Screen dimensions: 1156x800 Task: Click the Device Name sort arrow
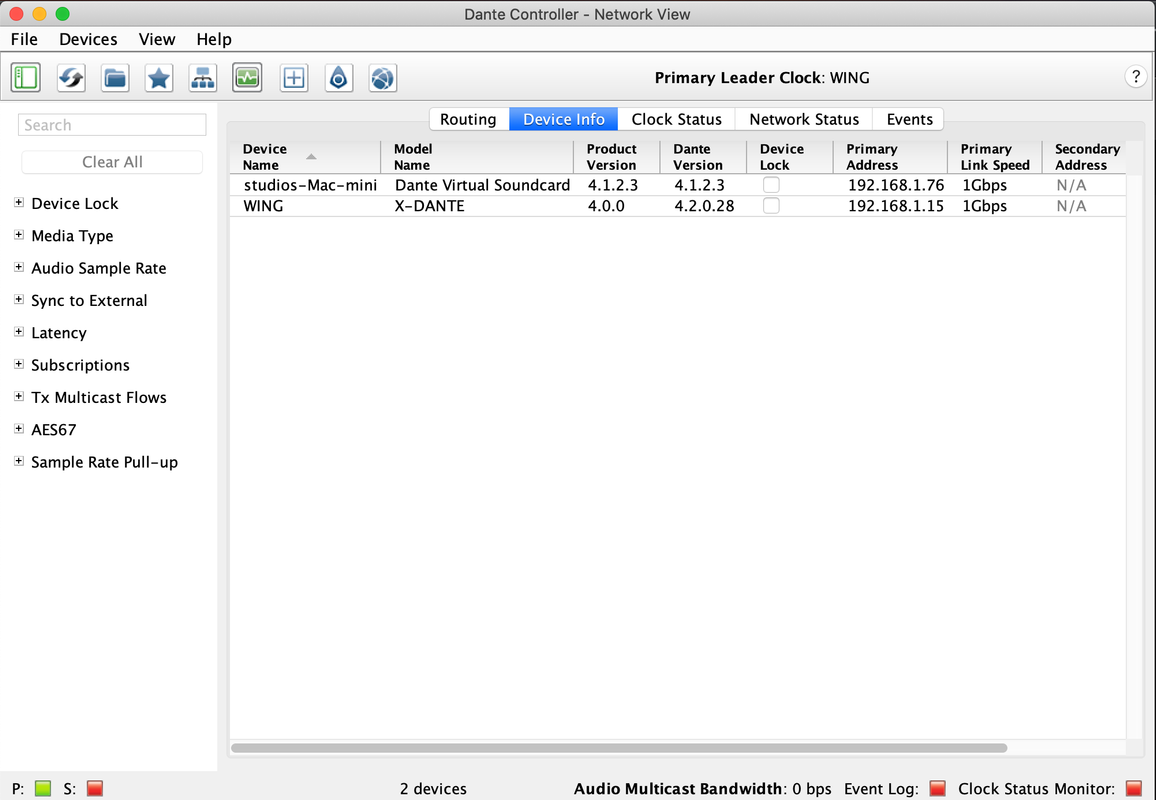(x=311, y=156)
